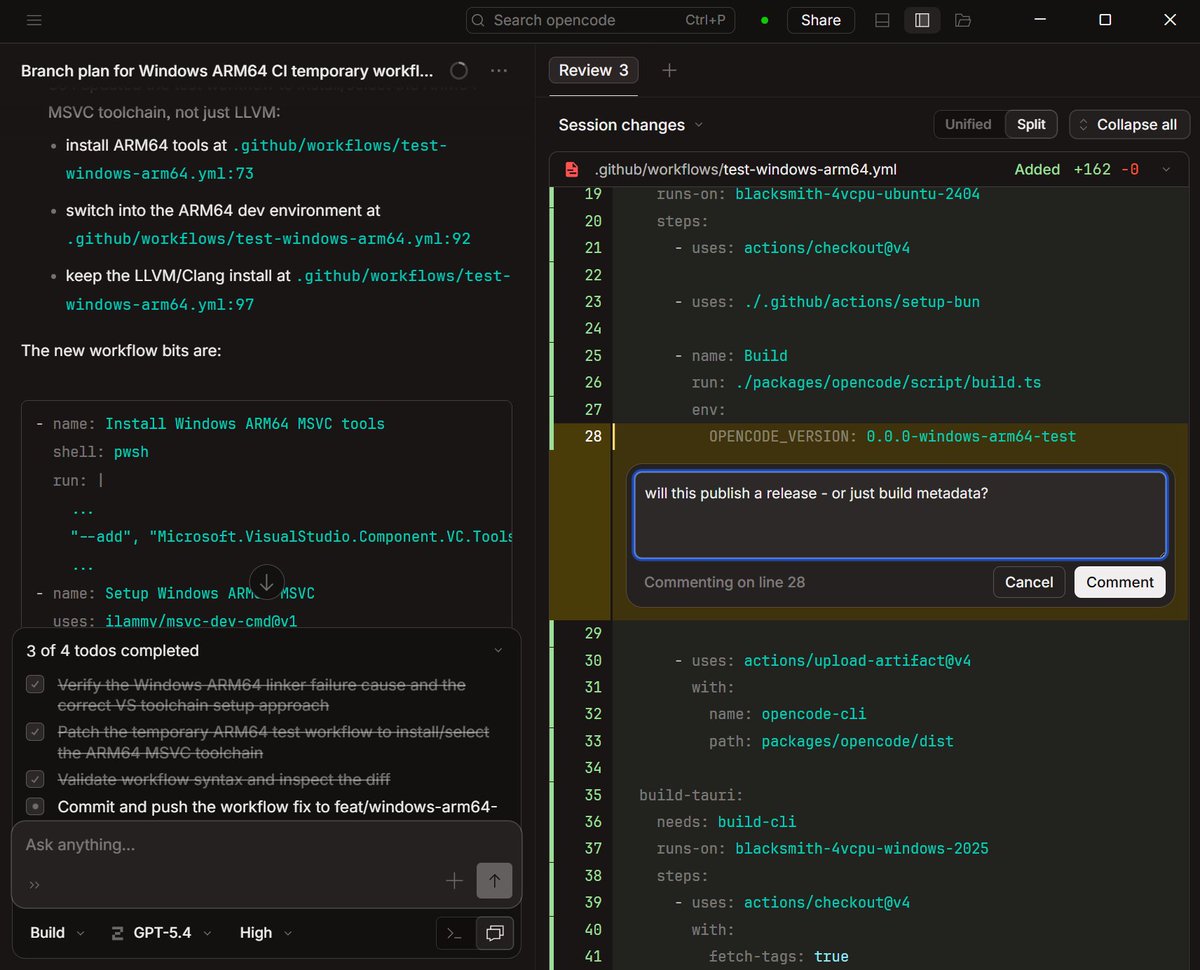Image resolution: width=1200 pixels, height=970 pixels.
Task: Click 'blacksmith-4vcpu-windows-2025' on line 37
Action: point(862,849)
